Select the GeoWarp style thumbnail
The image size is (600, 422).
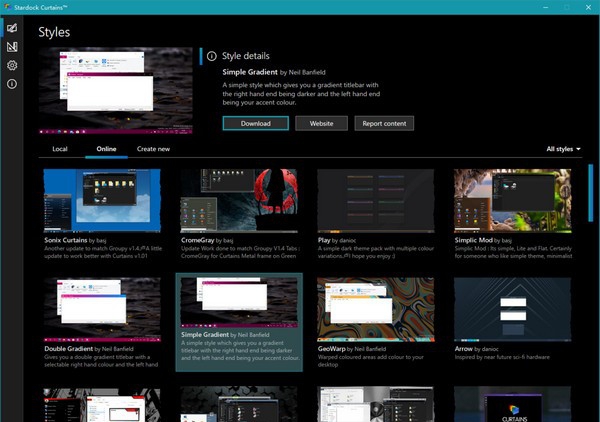376,309
